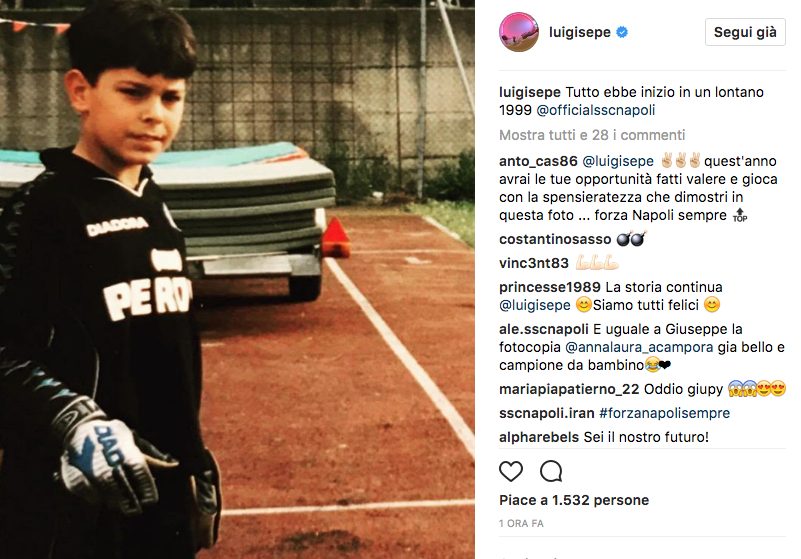Click the 1 ORA FA timestamp
Image resolution: width=801 pixels, height=559 pixels.
521,524
